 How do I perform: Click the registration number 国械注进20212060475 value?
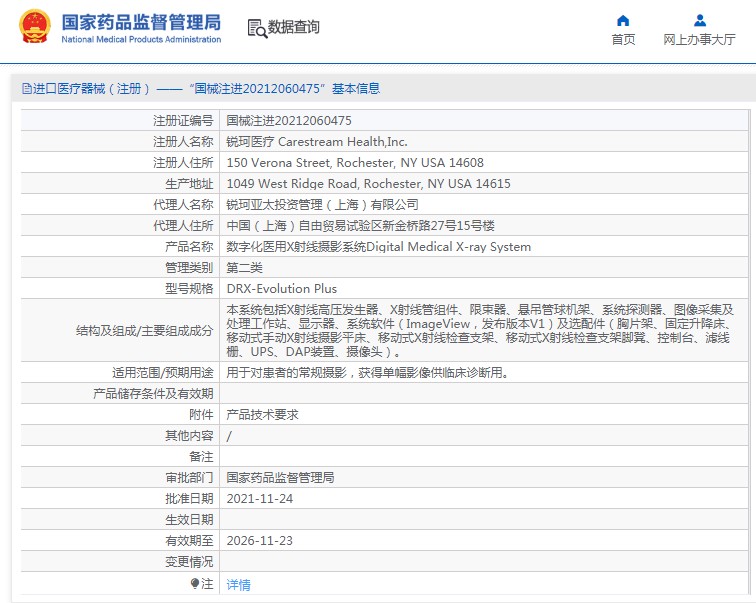point(289,120)
